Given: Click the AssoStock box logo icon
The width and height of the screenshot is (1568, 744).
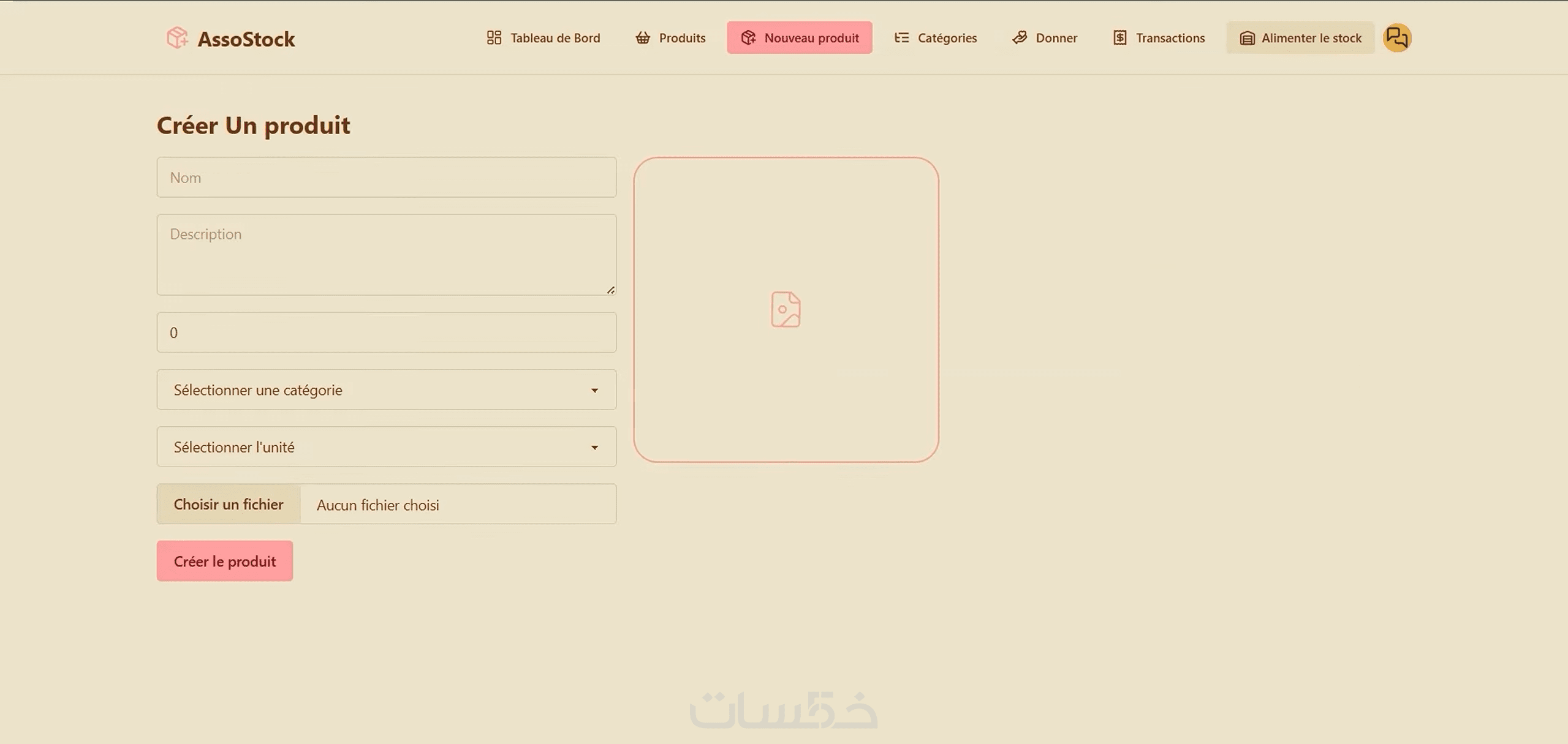Looking at the screenshot, I should (177, 38).
